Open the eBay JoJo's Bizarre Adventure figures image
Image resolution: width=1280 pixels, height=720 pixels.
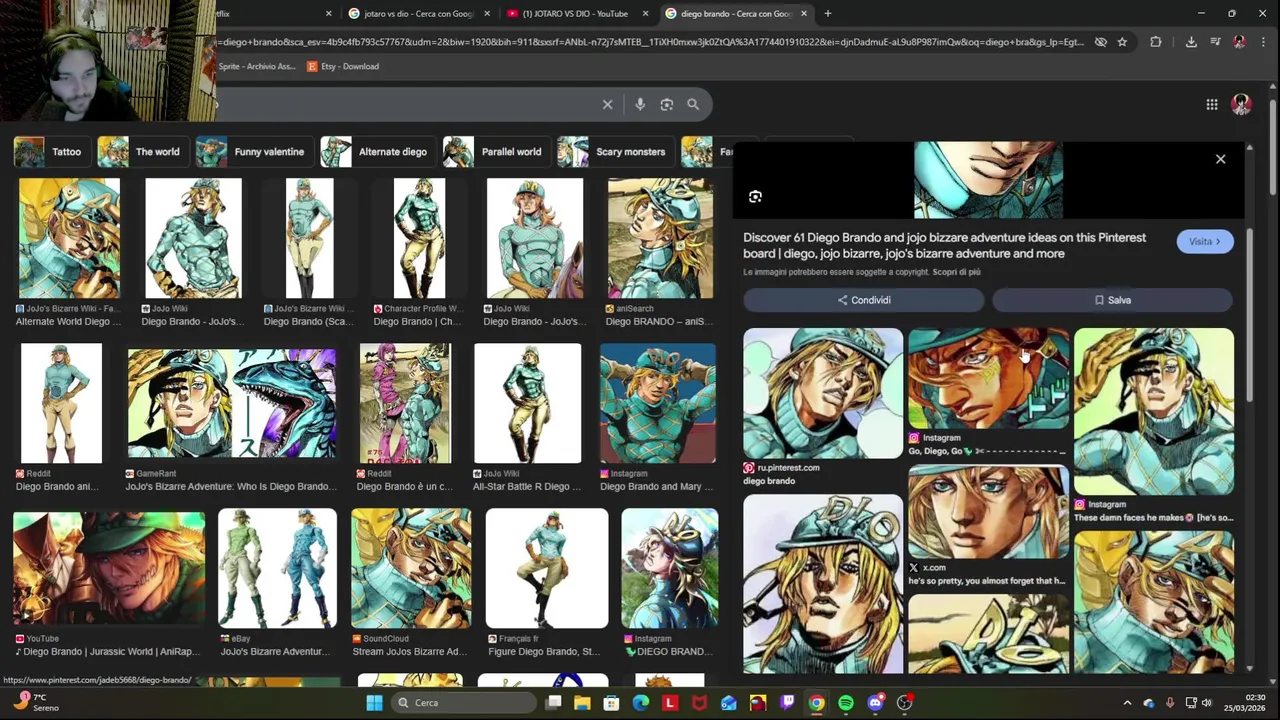277,568
